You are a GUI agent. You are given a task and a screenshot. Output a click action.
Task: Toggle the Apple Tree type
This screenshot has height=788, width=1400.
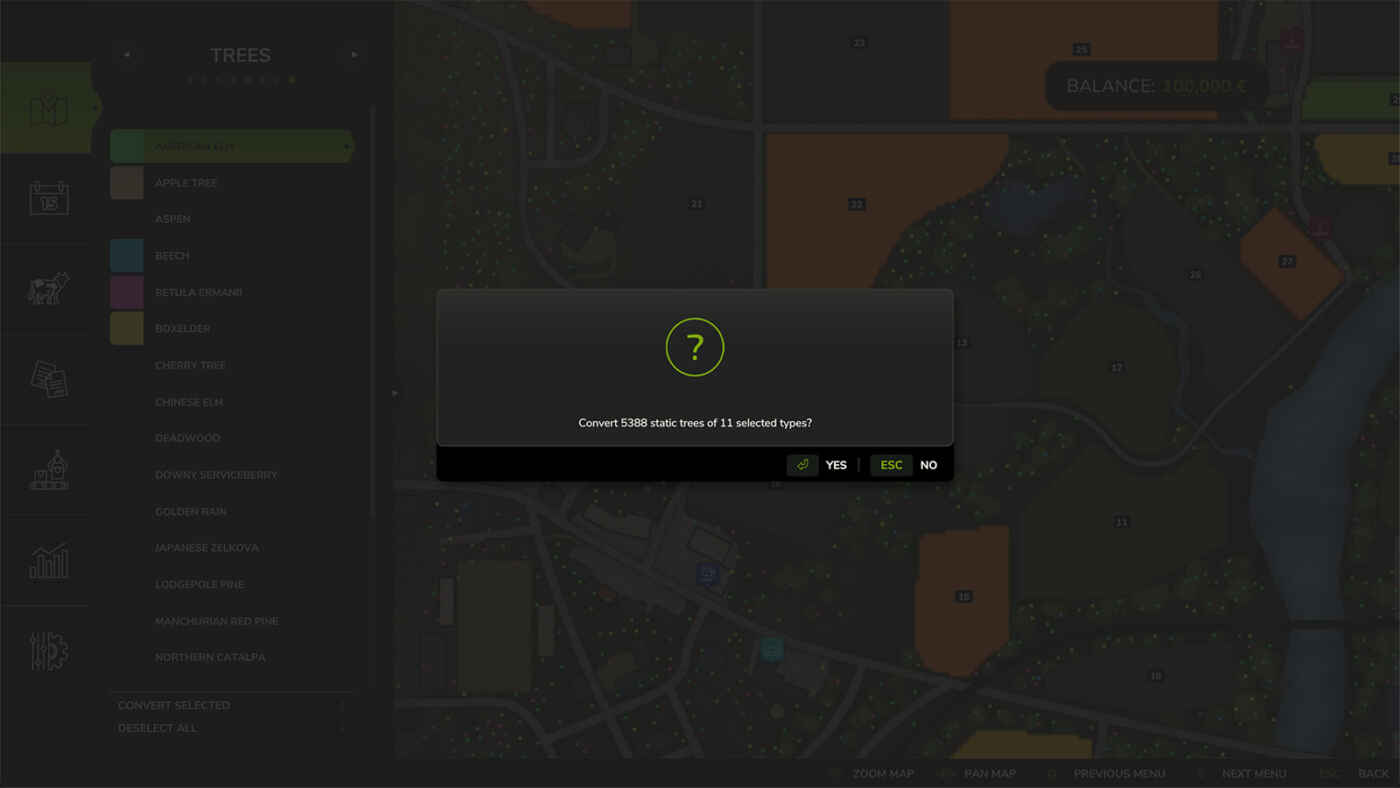pos(186,183)
